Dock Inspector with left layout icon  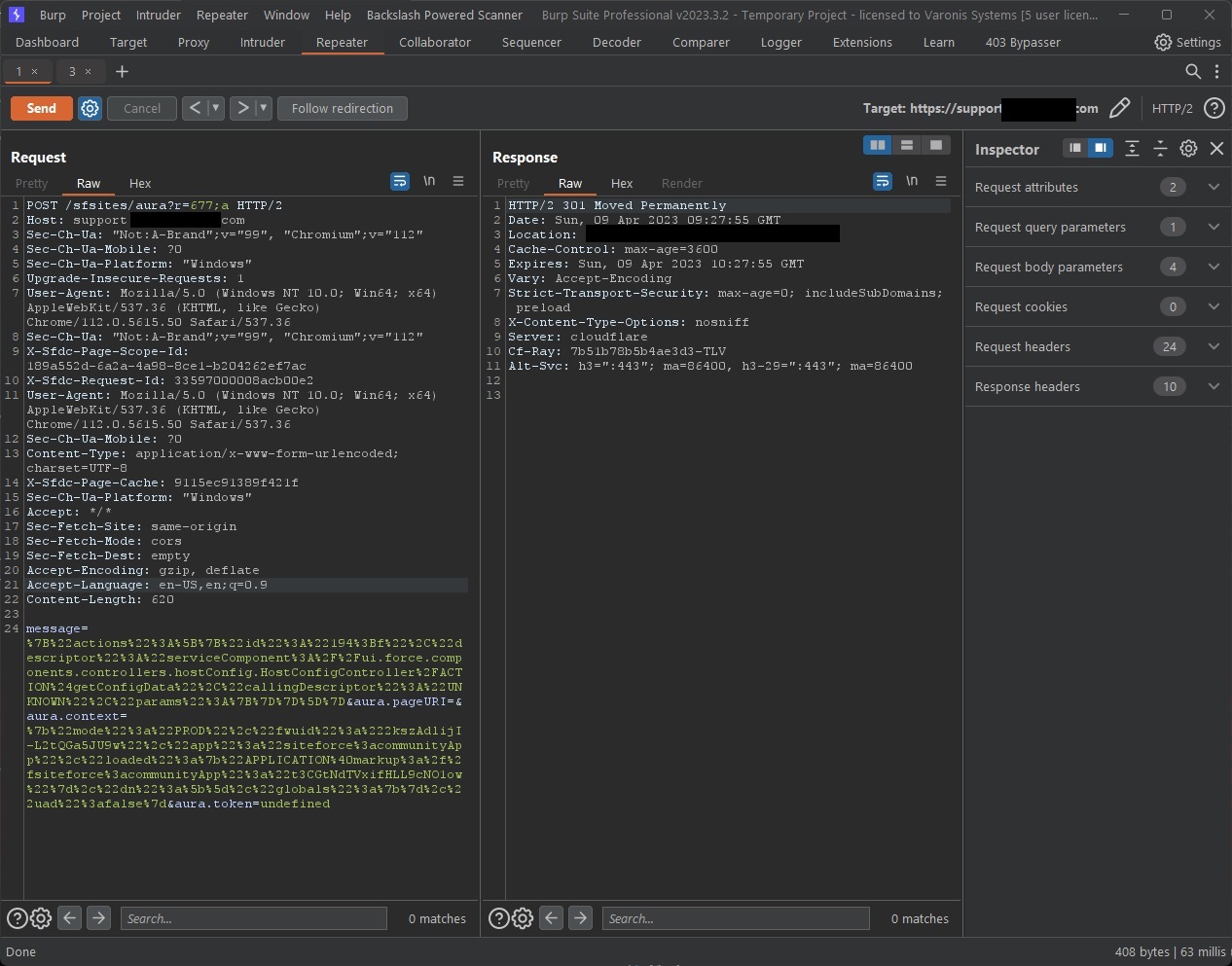click(1075, 148)
